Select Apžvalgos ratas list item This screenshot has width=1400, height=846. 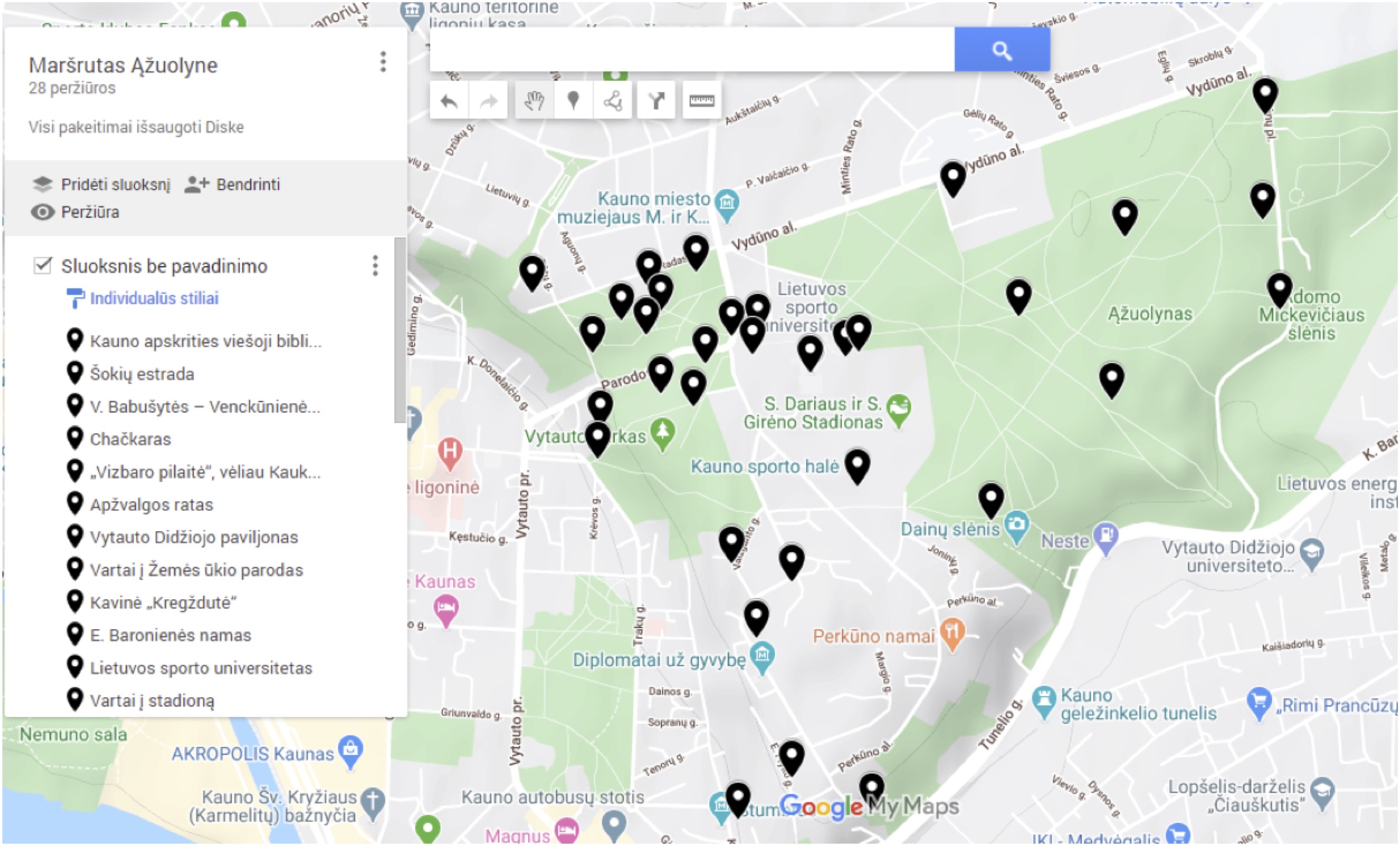151,505
